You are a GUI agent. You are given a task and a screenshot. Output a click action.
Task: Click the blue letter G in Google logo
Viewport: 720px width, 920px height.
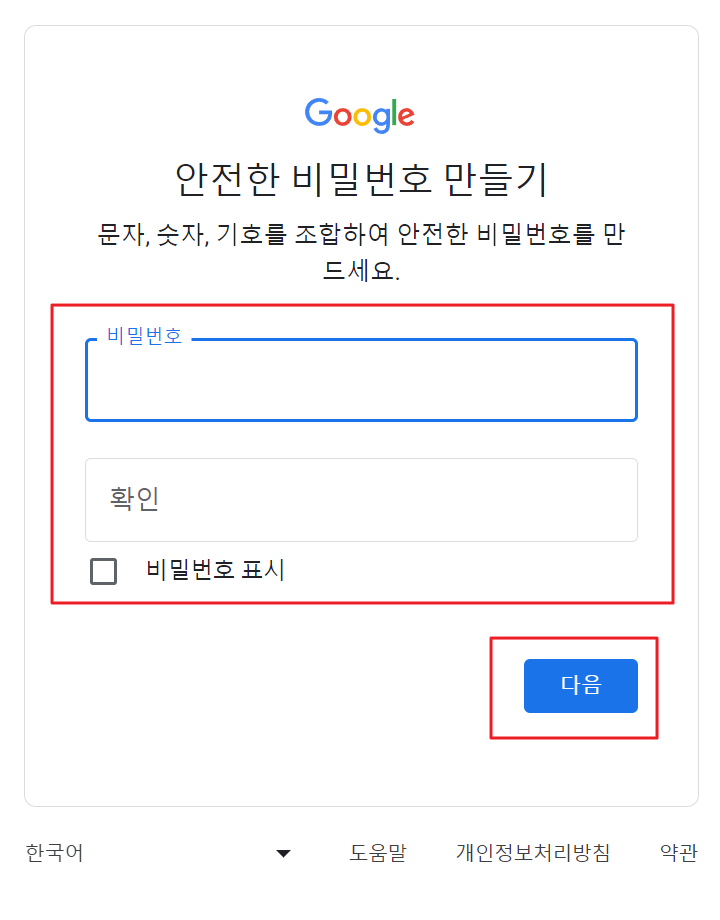(x=318, y=115)
